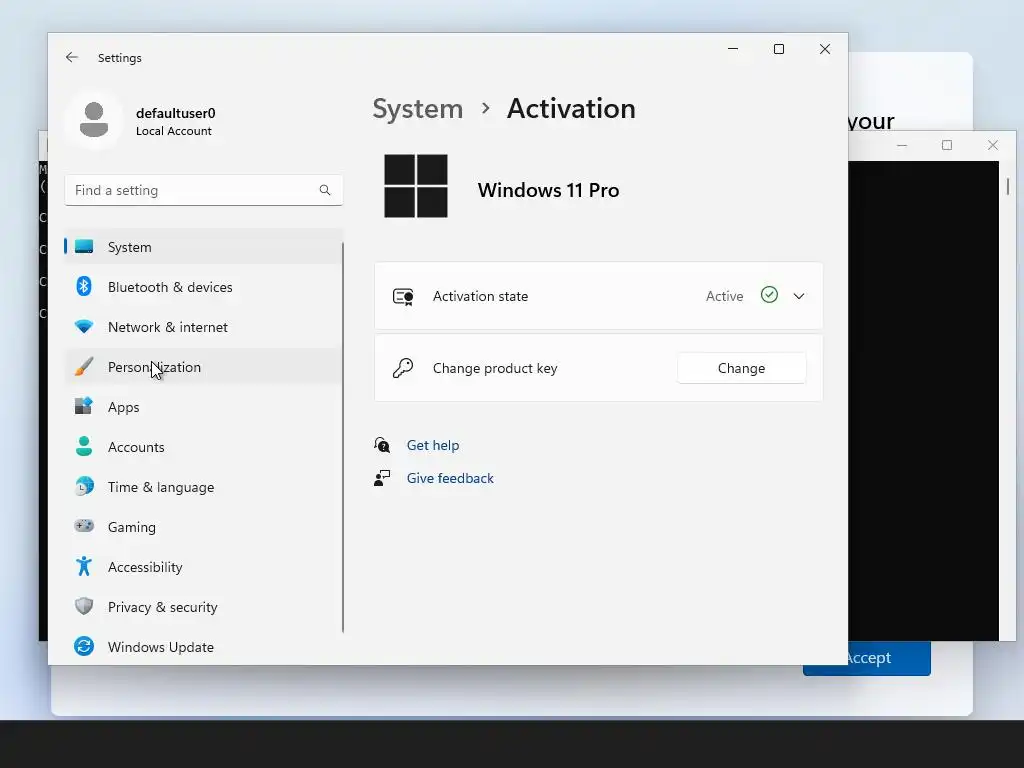Screen dimensions: 1024x768
Task: Click the background console window scrollbar
Action: (1008, 187)
